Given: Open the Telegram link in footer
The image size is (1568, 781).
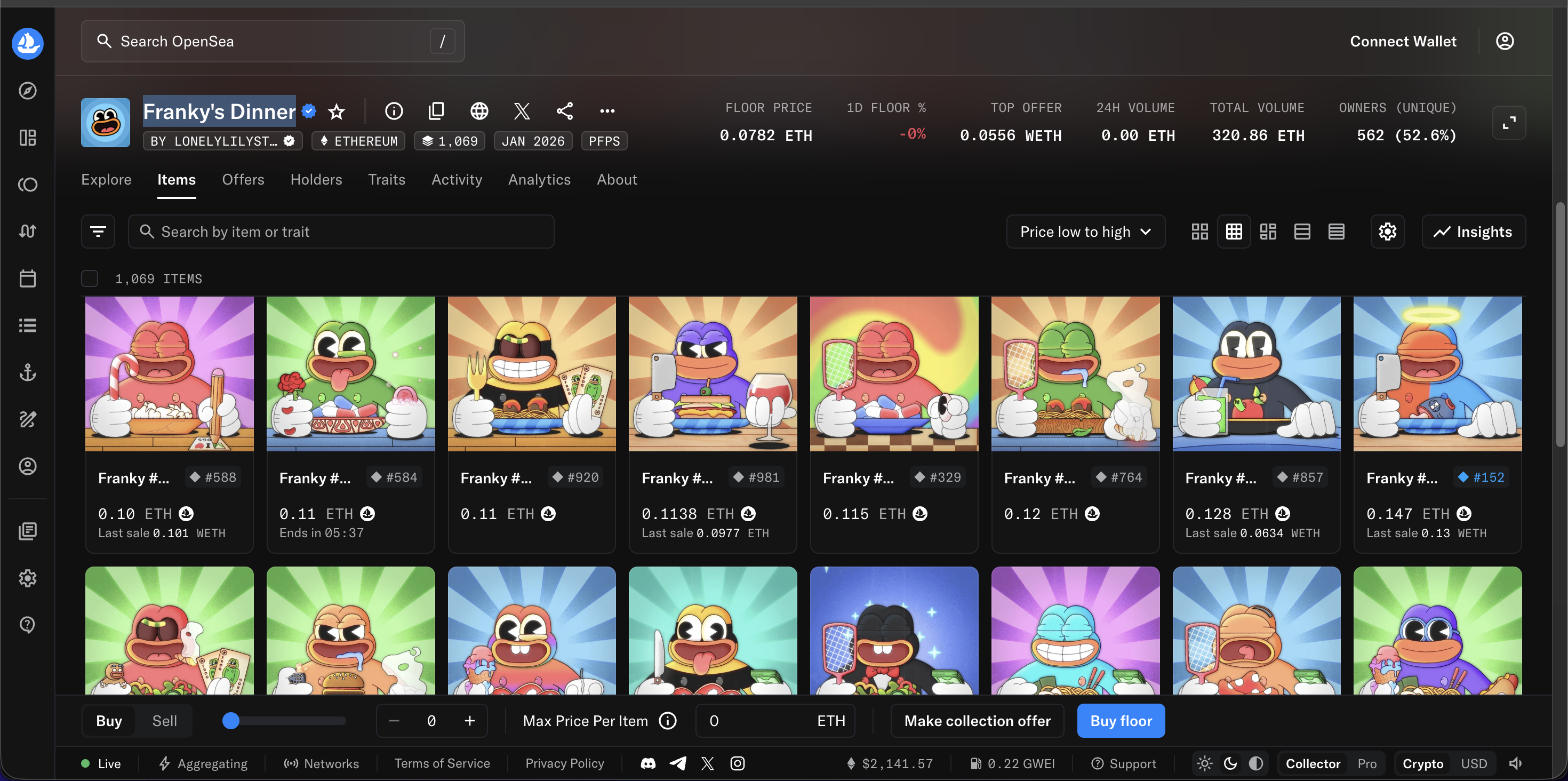Looking at the screenshot, I should pyautogui.click(x=677, y=763).
